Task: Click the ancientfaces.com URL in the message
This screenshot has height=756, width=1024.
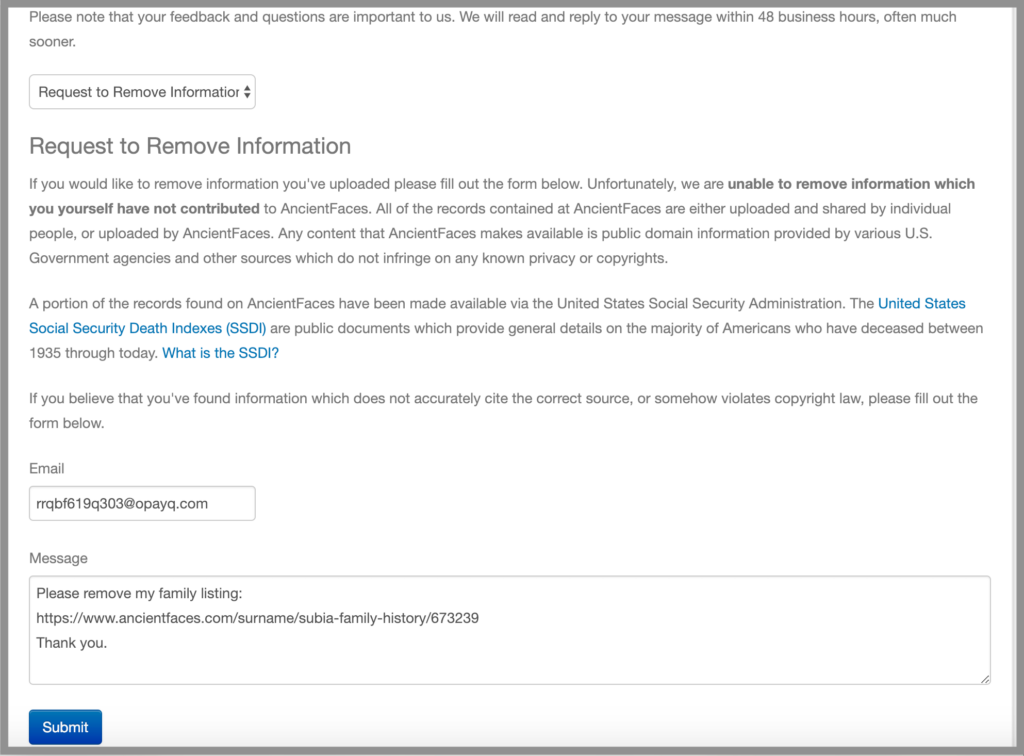Action: tap(254, 618)
